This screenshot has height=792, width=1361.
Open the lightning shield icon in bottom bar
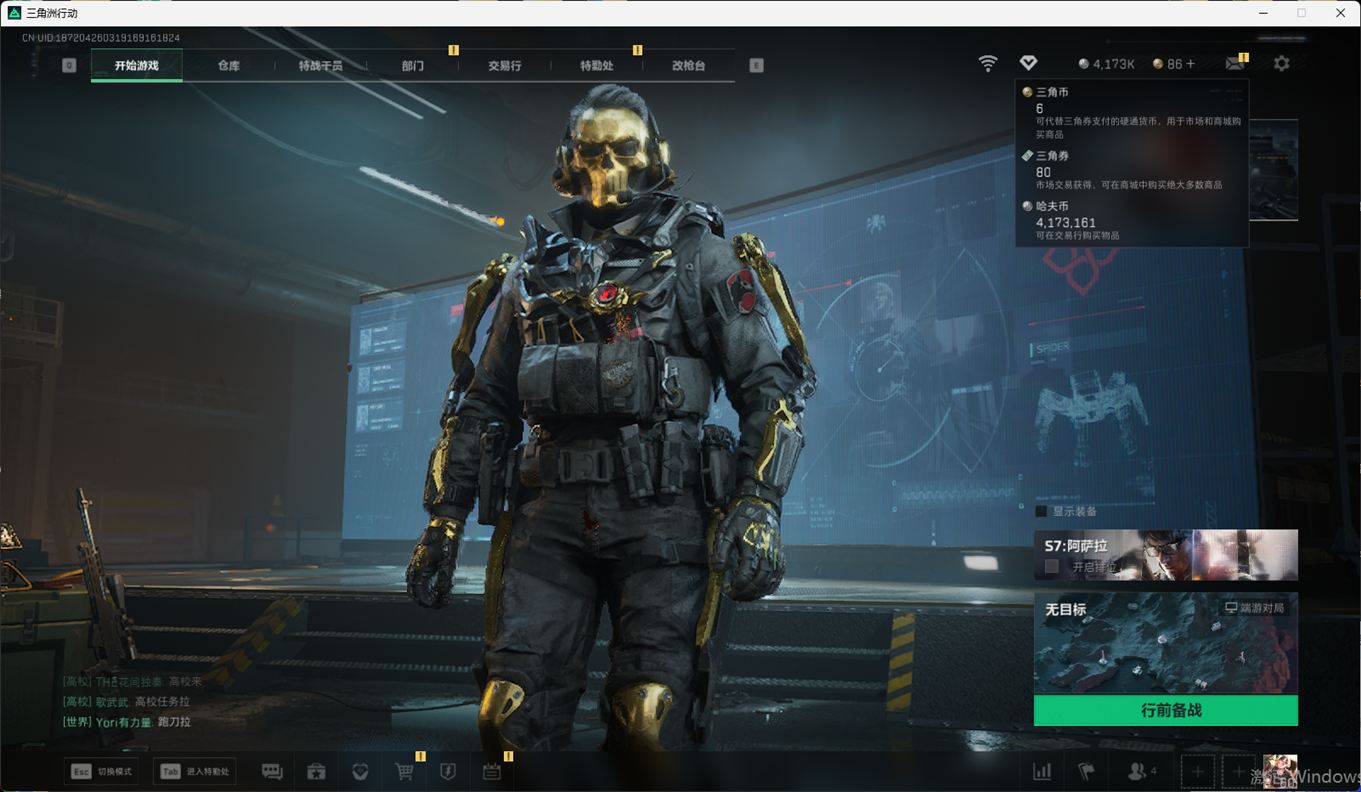(x=448, y=771)
